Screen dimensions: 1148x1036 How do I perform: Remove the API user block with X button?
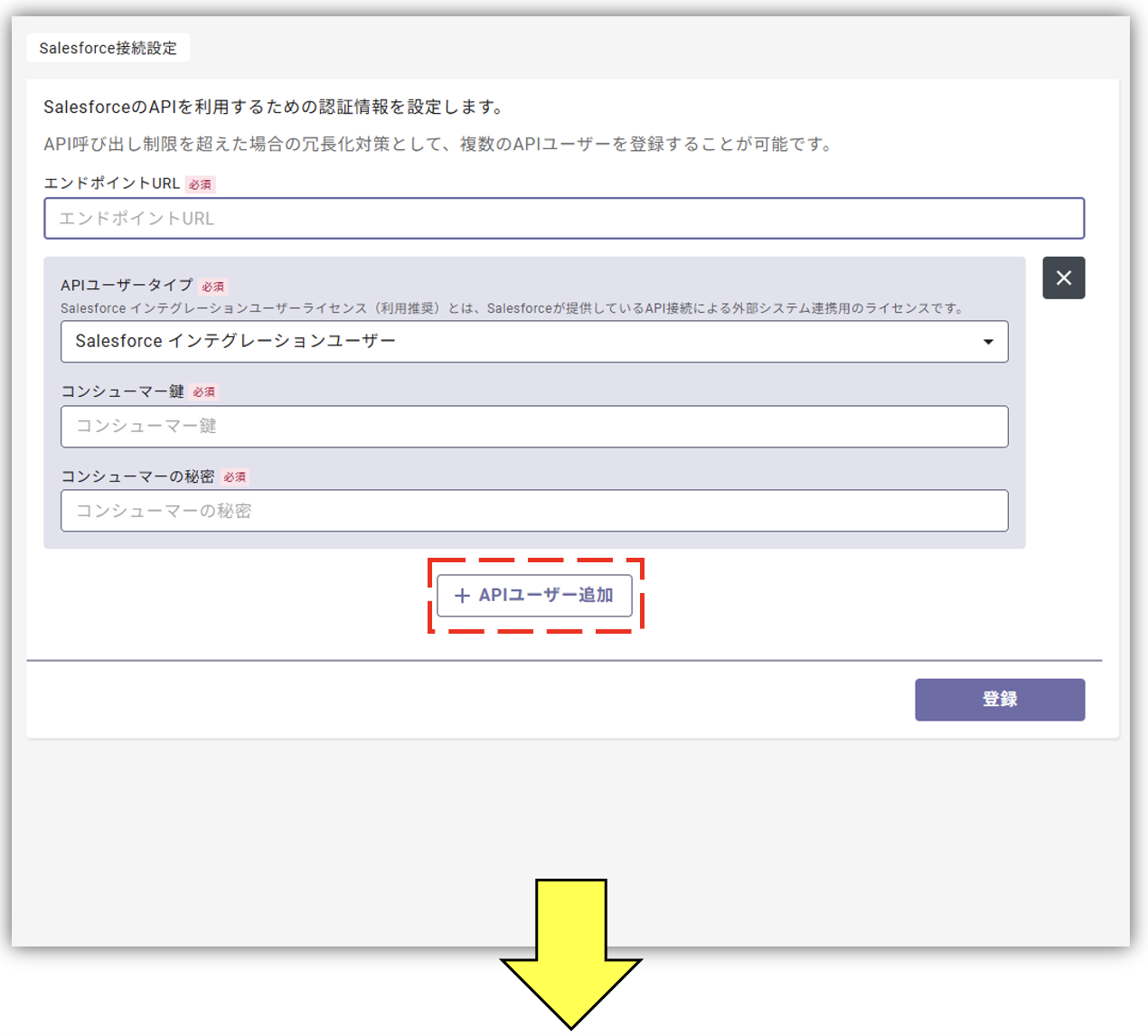coord(1063,278)
